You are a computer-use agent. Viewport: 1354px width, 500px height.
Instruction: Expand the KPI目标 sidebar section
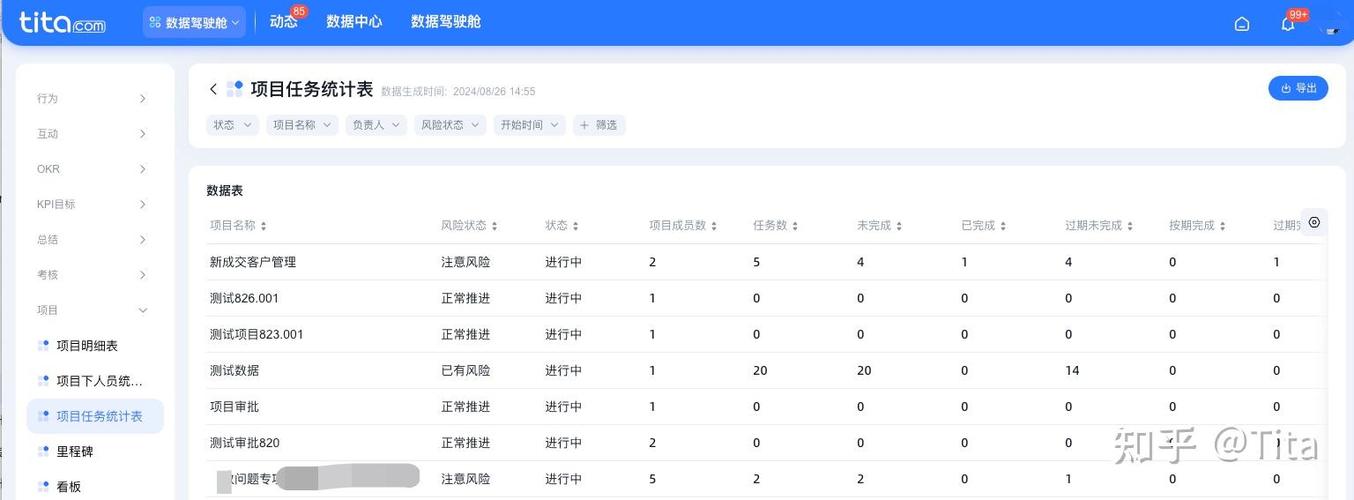coord(92,204)
